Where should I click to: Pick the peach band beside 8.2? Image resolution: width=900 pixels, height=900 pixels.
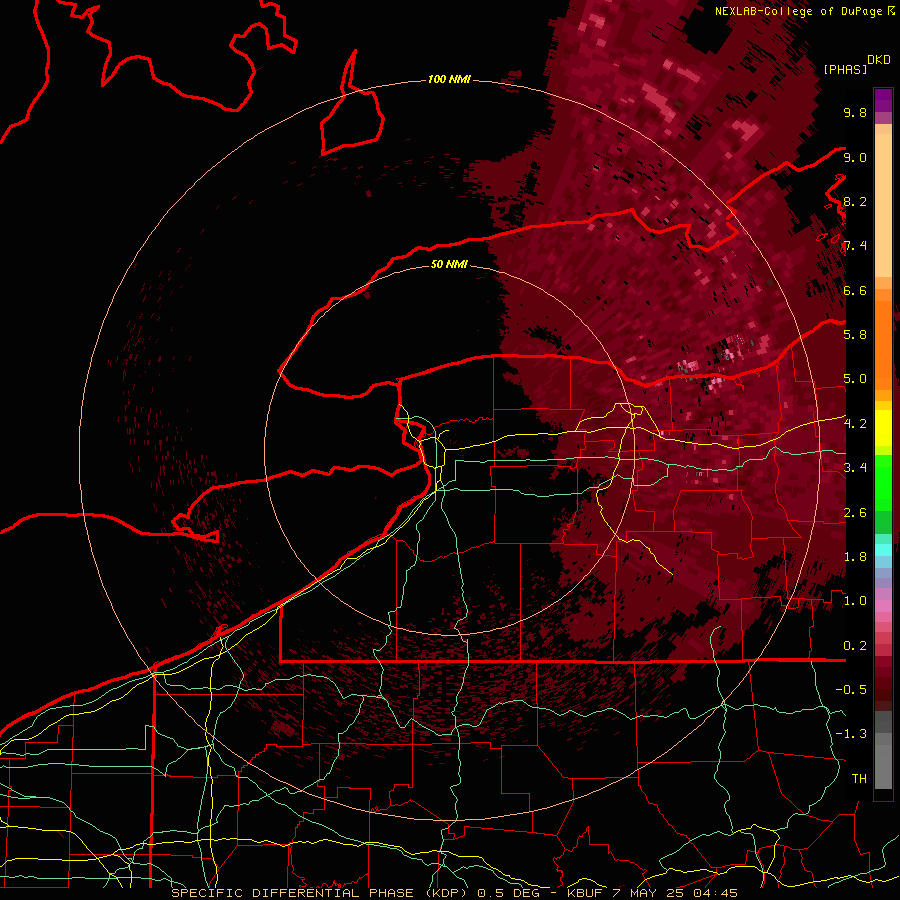coord(883,205)
